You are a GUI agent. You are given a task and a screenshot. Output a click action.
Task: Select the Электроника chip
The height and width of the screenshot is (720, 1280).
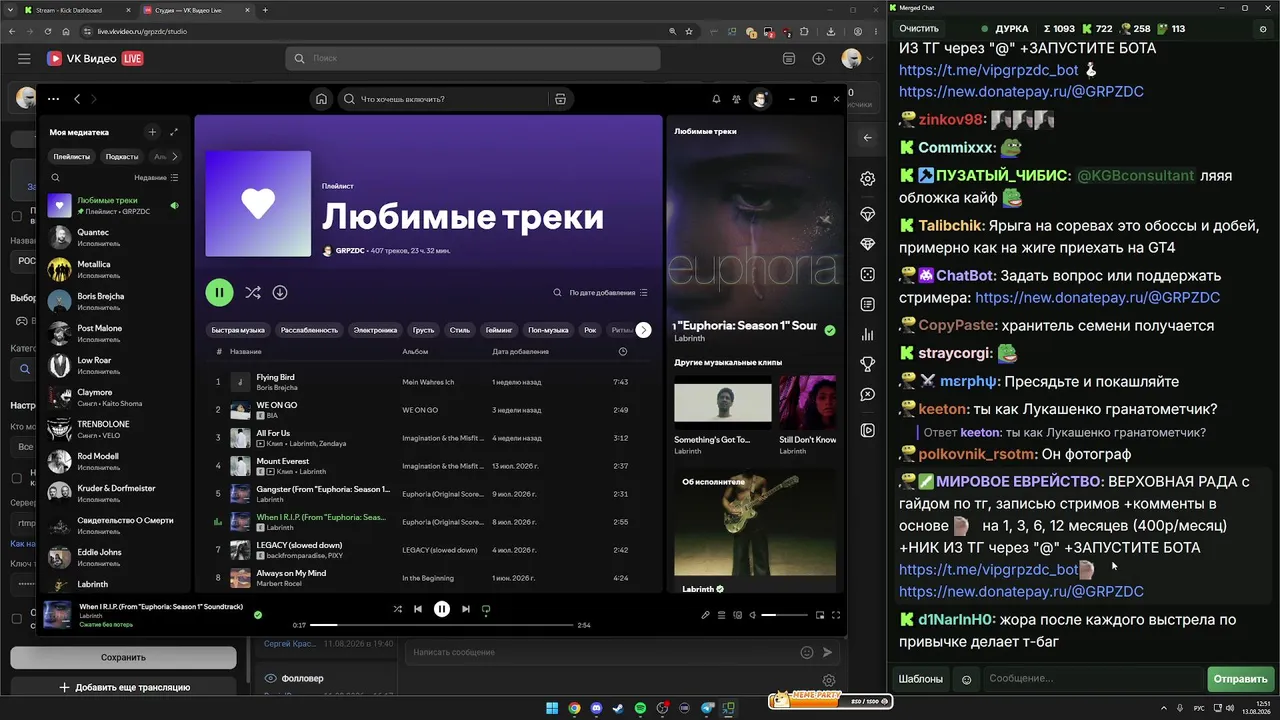point(376,330)
